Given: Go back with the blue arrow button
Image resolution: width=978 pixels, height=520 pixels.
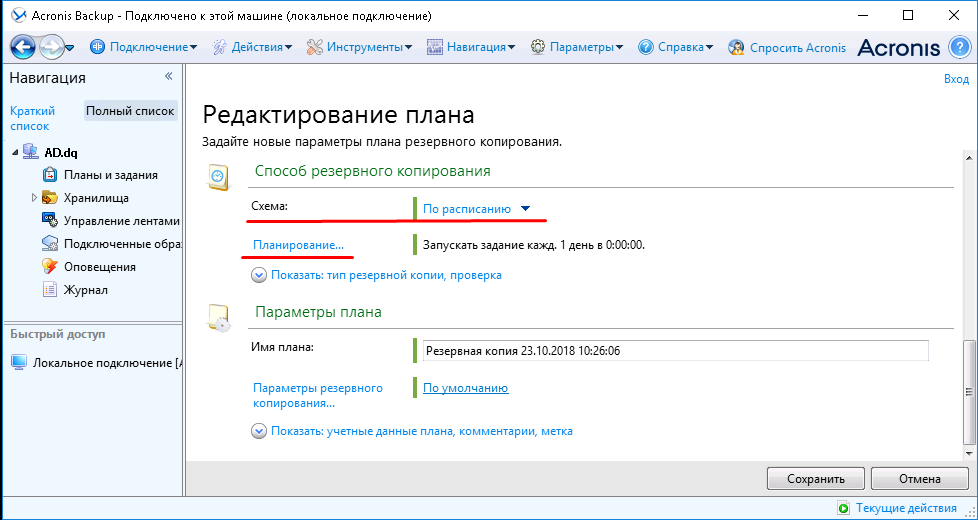Looking at the screenshot, I should (x=23, y=47).
